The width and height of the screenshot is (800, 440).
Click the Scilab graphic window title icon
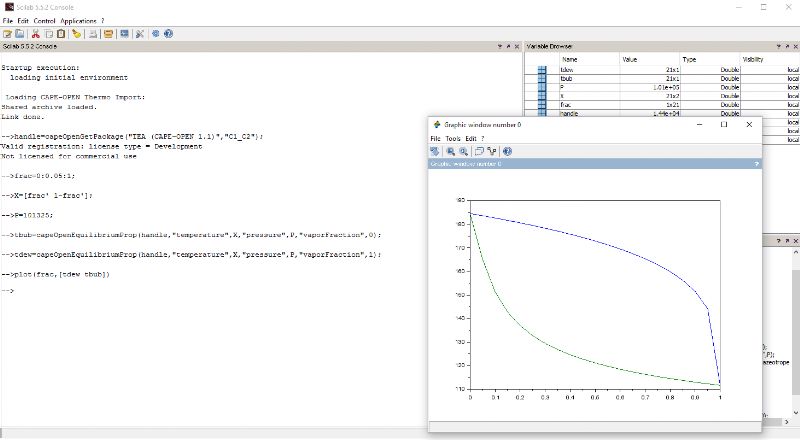coord(437,125)
